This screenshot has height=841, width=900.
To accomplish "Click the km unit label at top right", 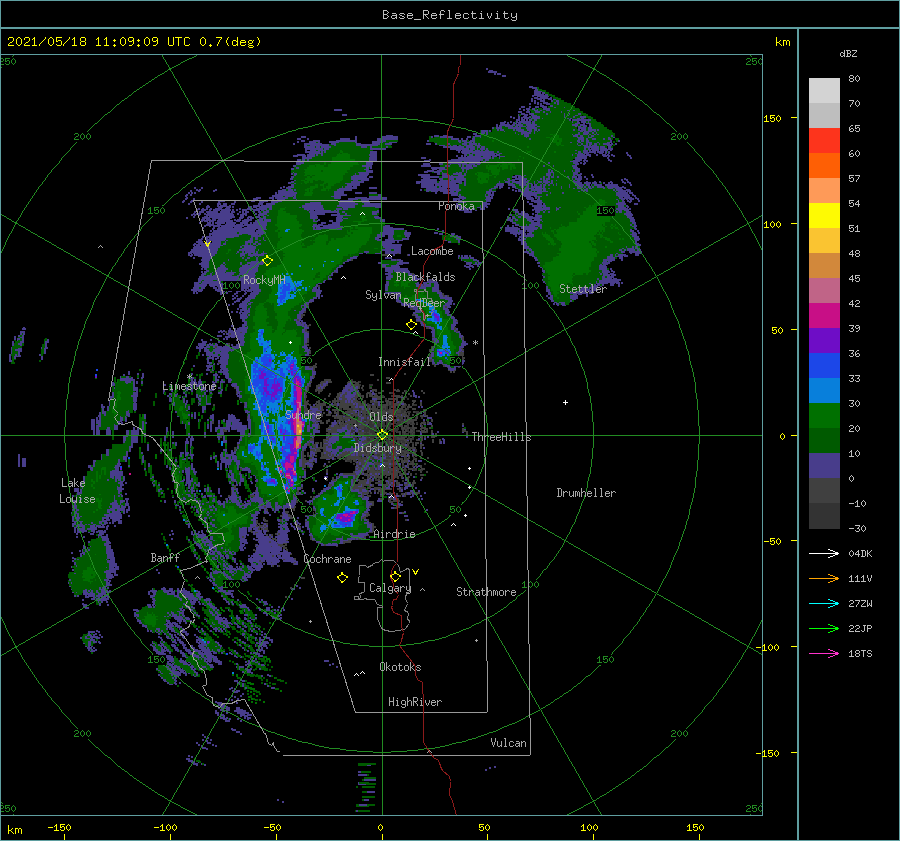I will pos(782,42).
